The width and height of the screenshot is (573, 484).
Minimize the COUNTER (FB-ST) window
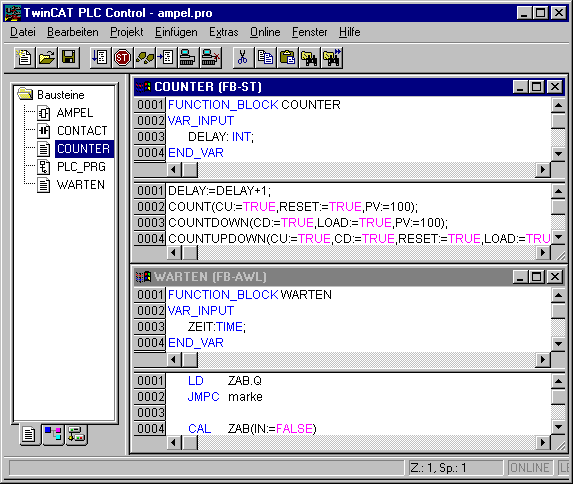pyautogui.click(x=520, y=87)
